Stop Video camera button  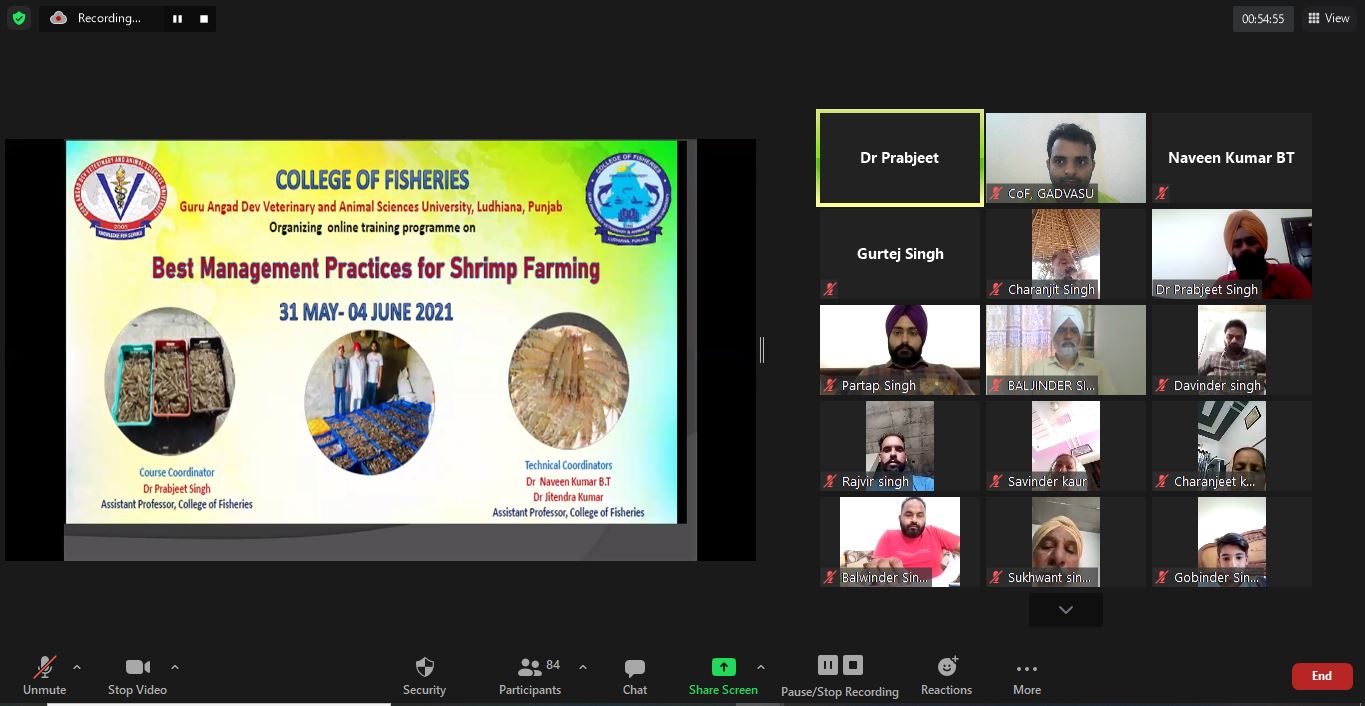(137, 676)
